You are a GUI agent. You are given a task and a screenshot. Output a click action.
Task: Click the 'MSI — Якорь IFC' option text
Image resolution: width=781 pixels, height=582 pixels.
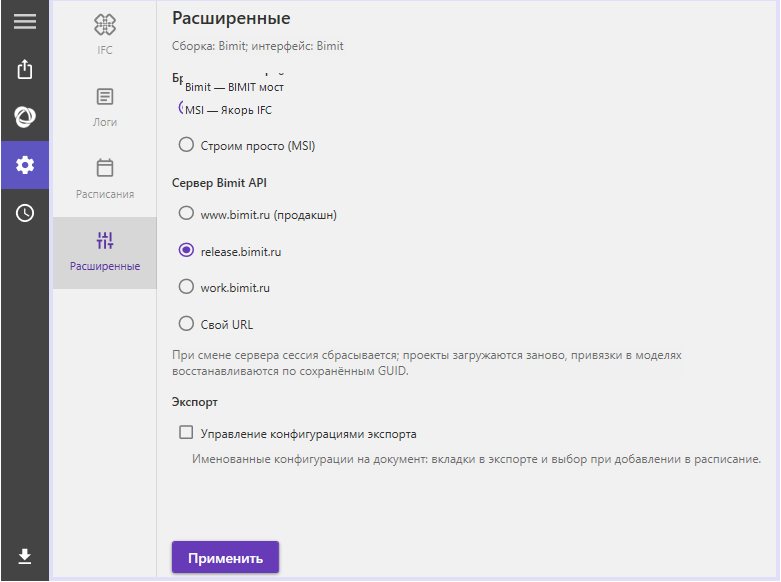(228, 110)
